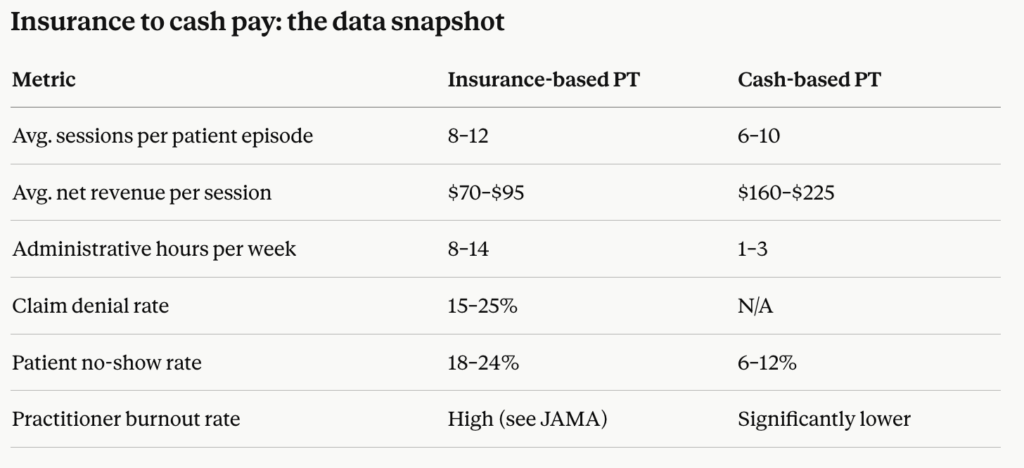The image size is (1024, 468).
Task: Click the 6–10 sessions cell
Action: (759, 136)
